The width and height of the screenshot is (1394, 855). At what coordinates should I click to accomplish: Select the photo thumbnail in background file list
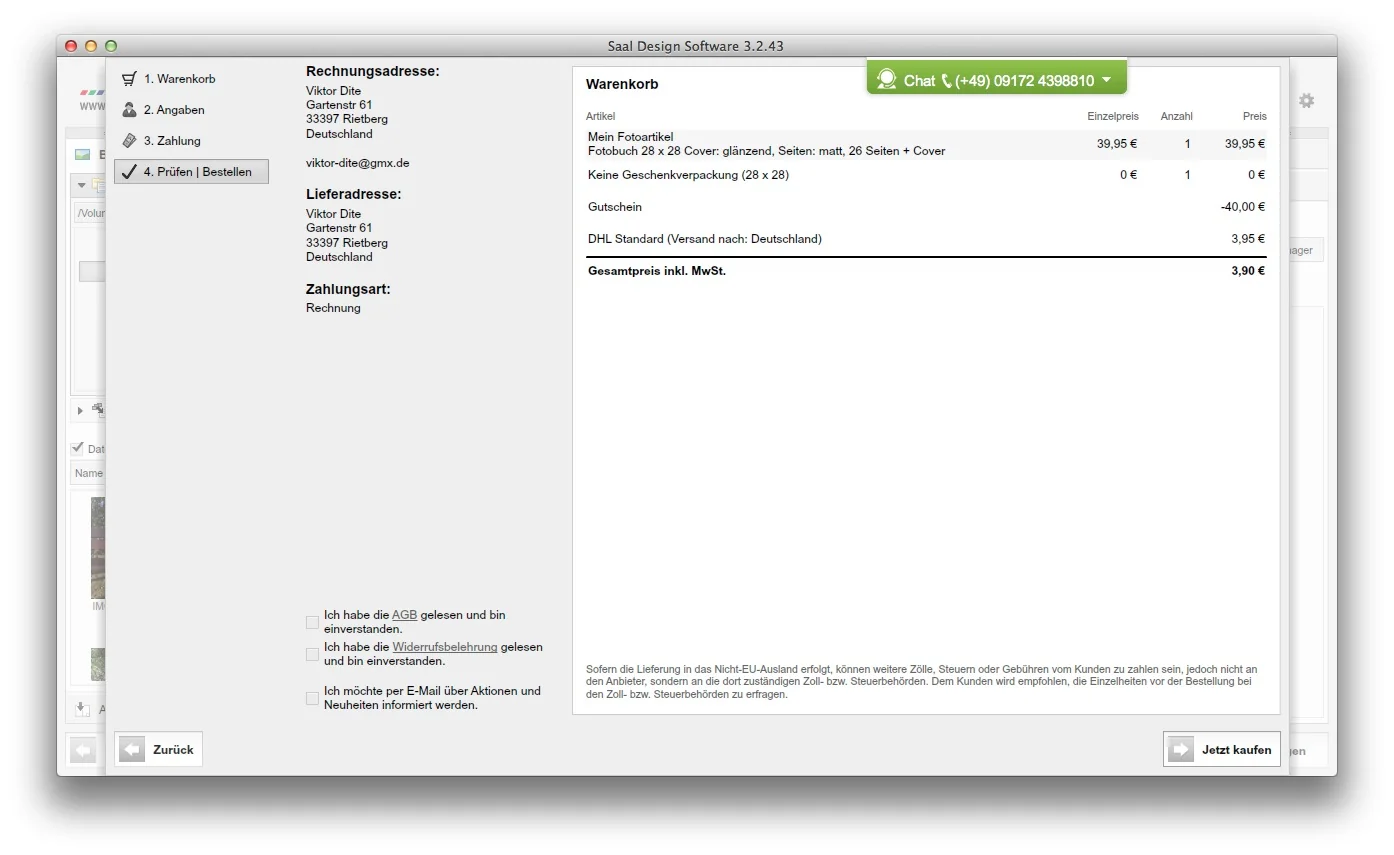[98, 547]
